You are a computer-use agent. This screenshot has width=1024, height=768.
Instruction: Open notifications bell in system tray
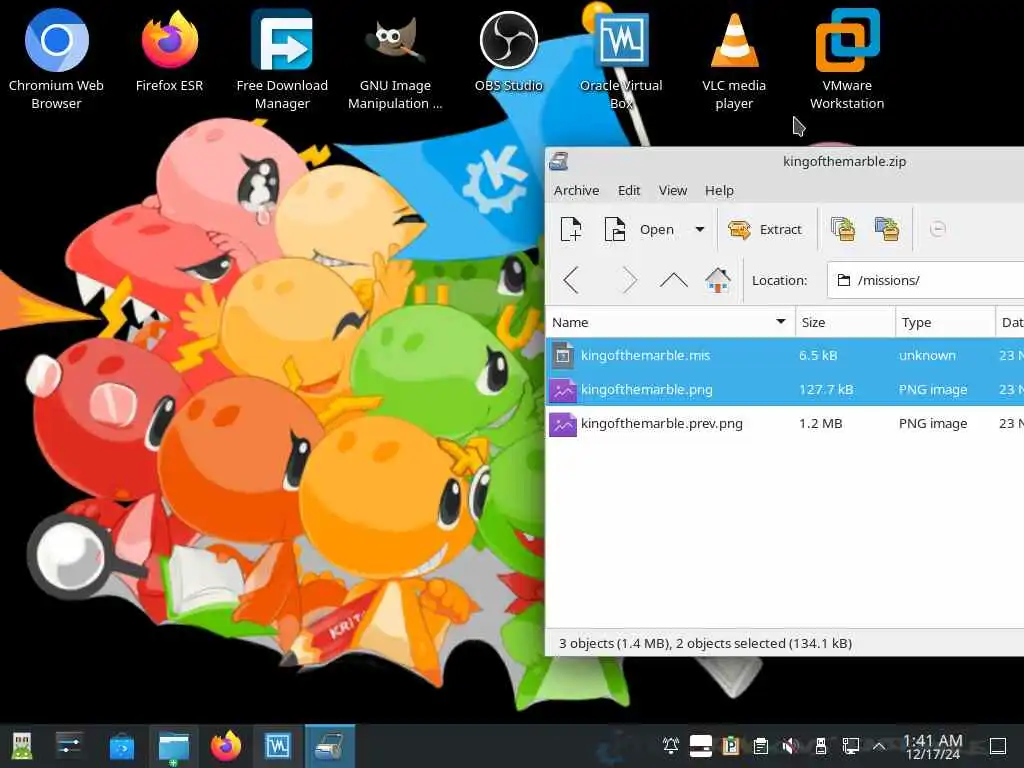tap(671, 746)
